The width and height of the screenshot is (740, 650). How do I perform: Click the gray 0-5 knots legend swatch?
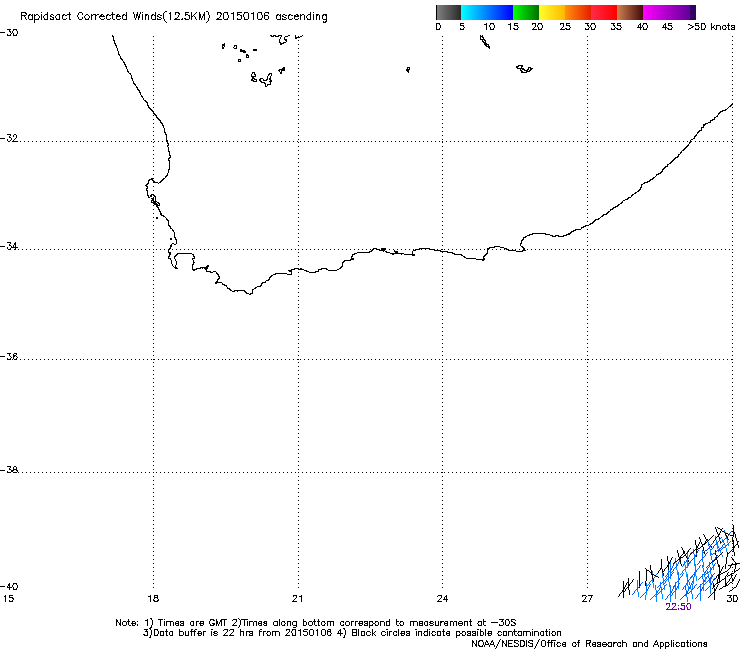tap(448, 12)
